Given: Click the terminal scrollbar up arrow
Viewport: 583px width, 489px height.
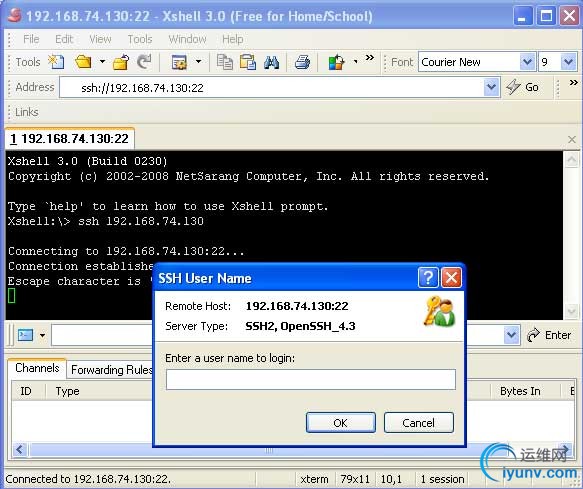Looking at the screenshot, I should click(571, 160).
